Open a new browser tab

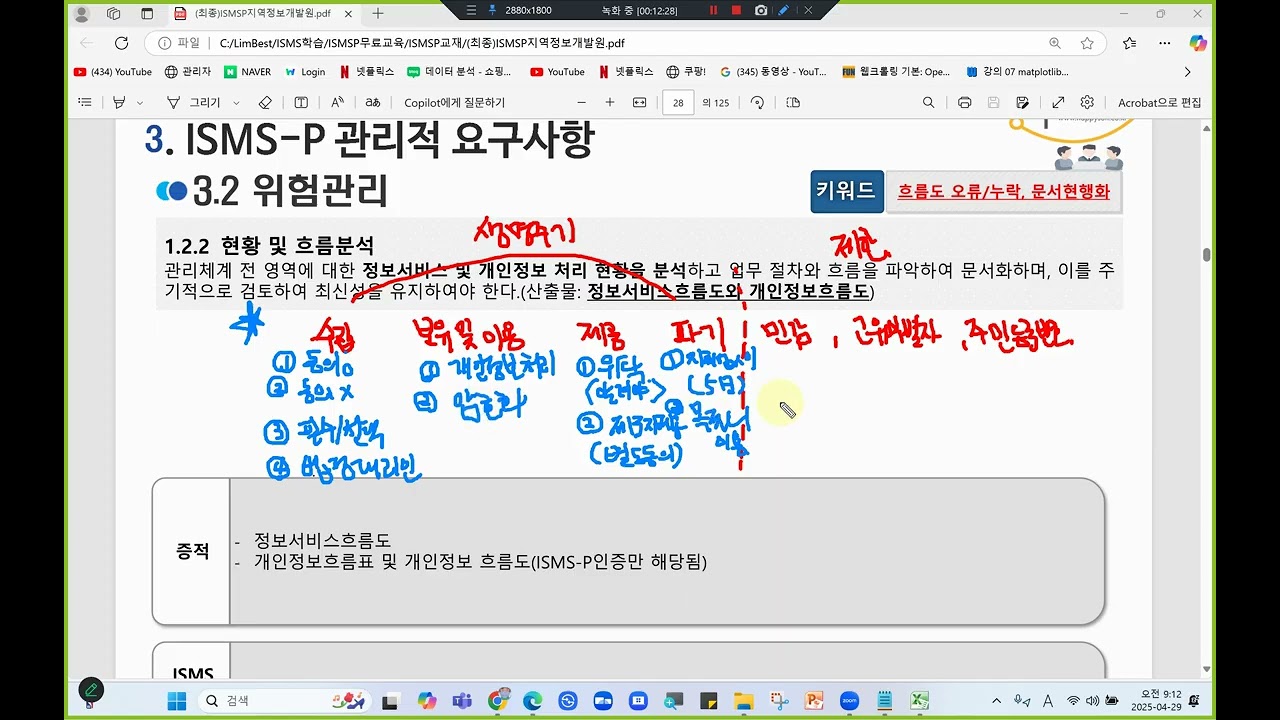point(378,14)
